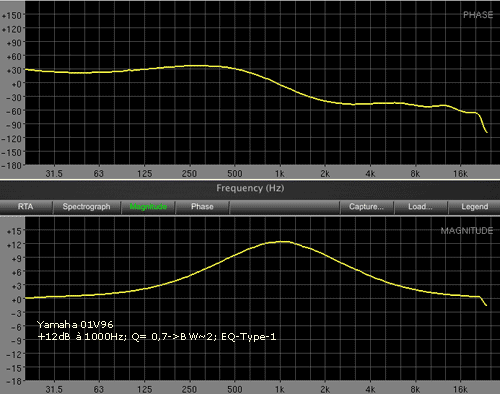500x394 pixels.
Task: Click the 16k label on magnitude axis
Action: tap(460, 389)
